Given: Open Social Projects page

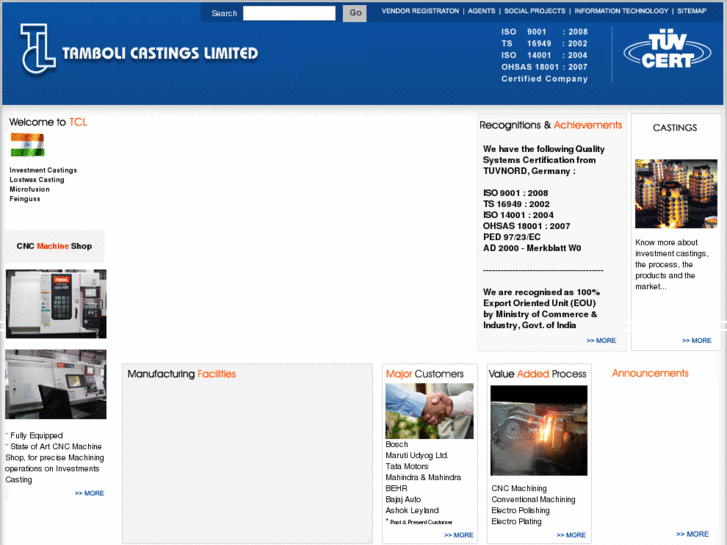Looking at the screenshot, I should [535, 11].
